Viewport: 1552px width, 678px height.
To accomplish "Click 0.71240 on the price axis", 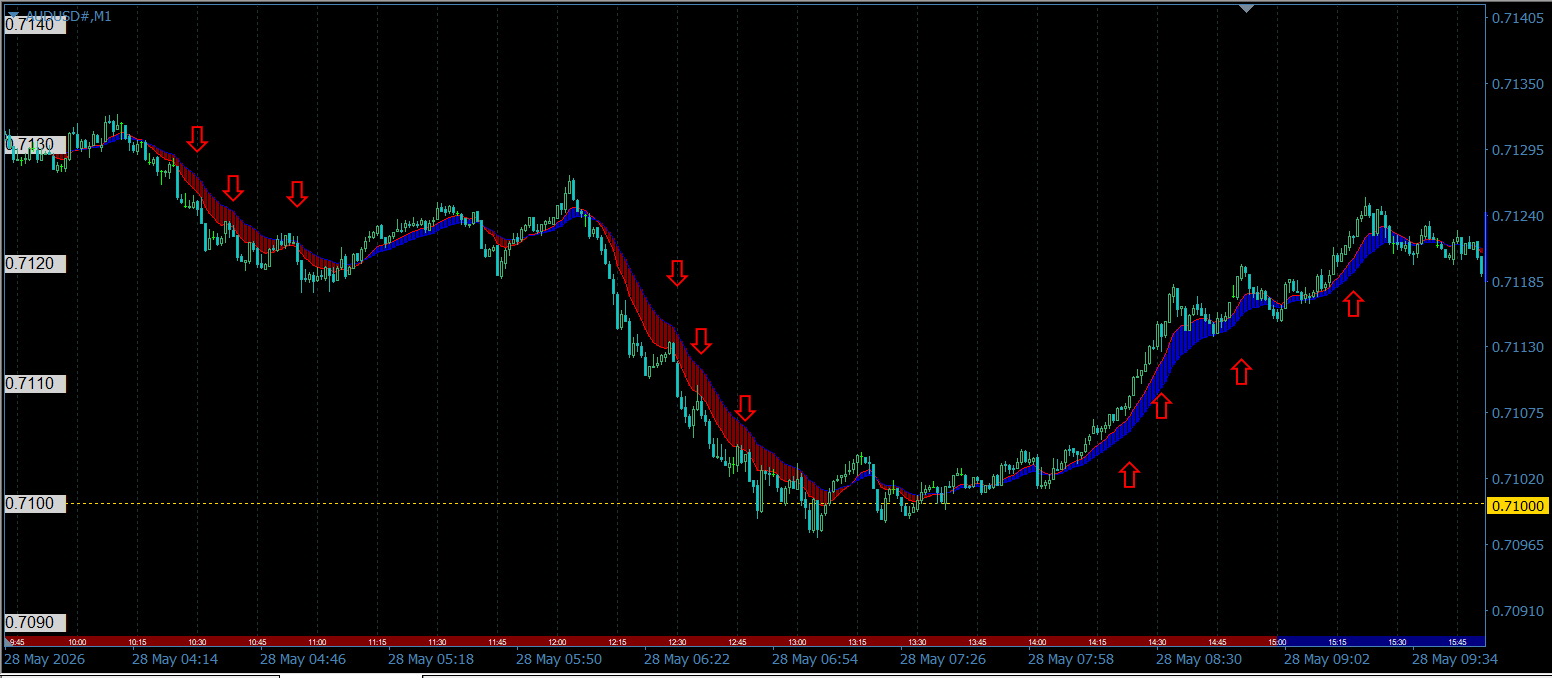I will click(1519, 216).
